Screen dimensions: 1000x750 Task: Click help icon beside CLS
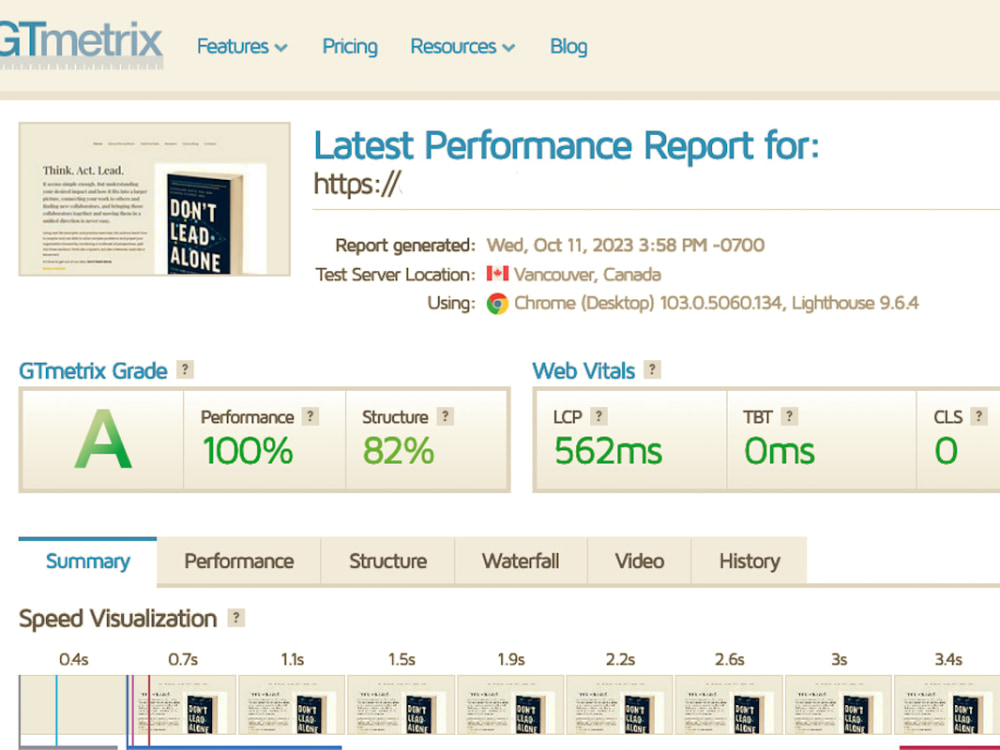coord(978,416)
